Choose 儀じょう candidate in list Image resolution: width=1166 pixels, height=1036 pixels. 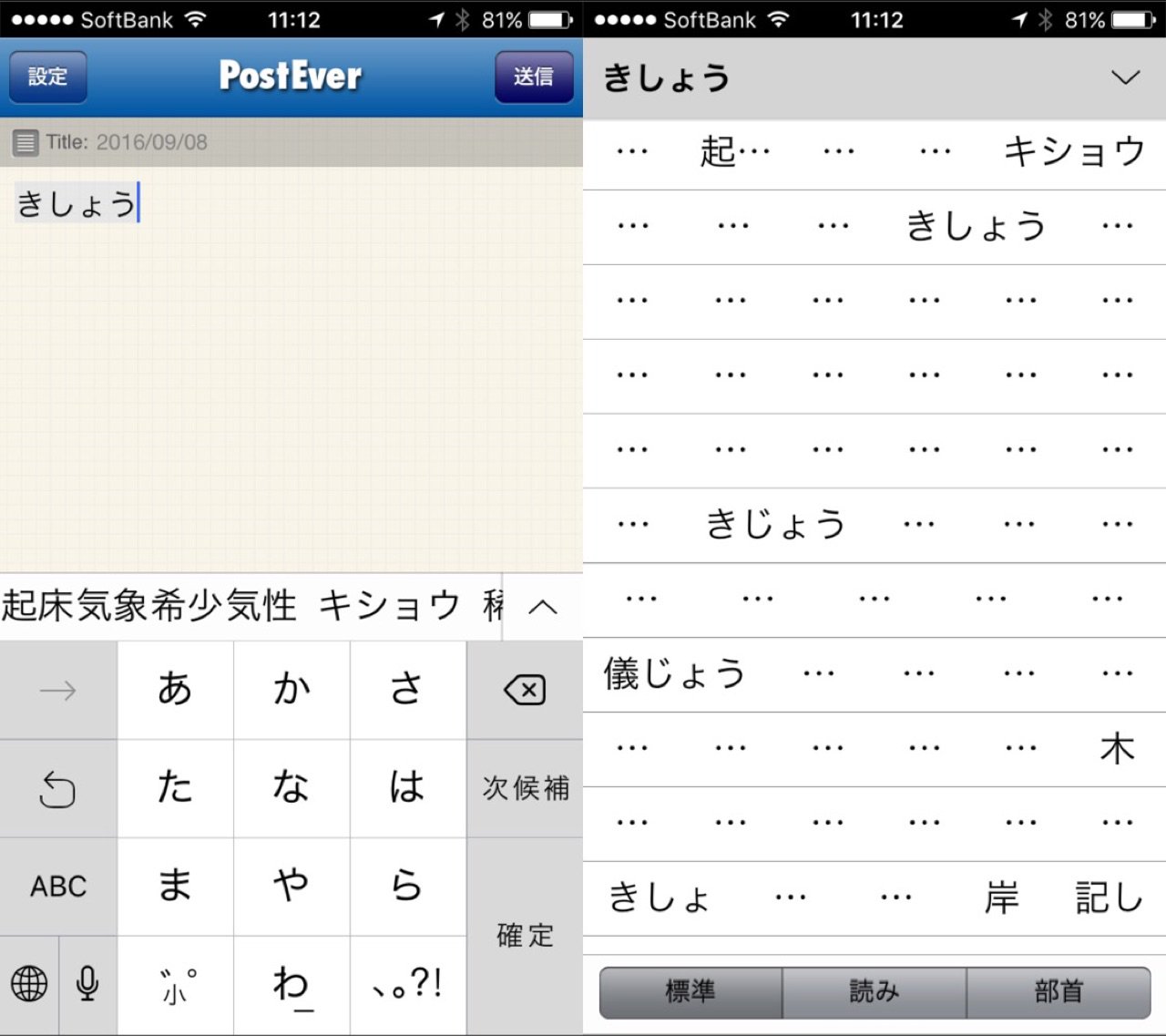pos(674,674)
